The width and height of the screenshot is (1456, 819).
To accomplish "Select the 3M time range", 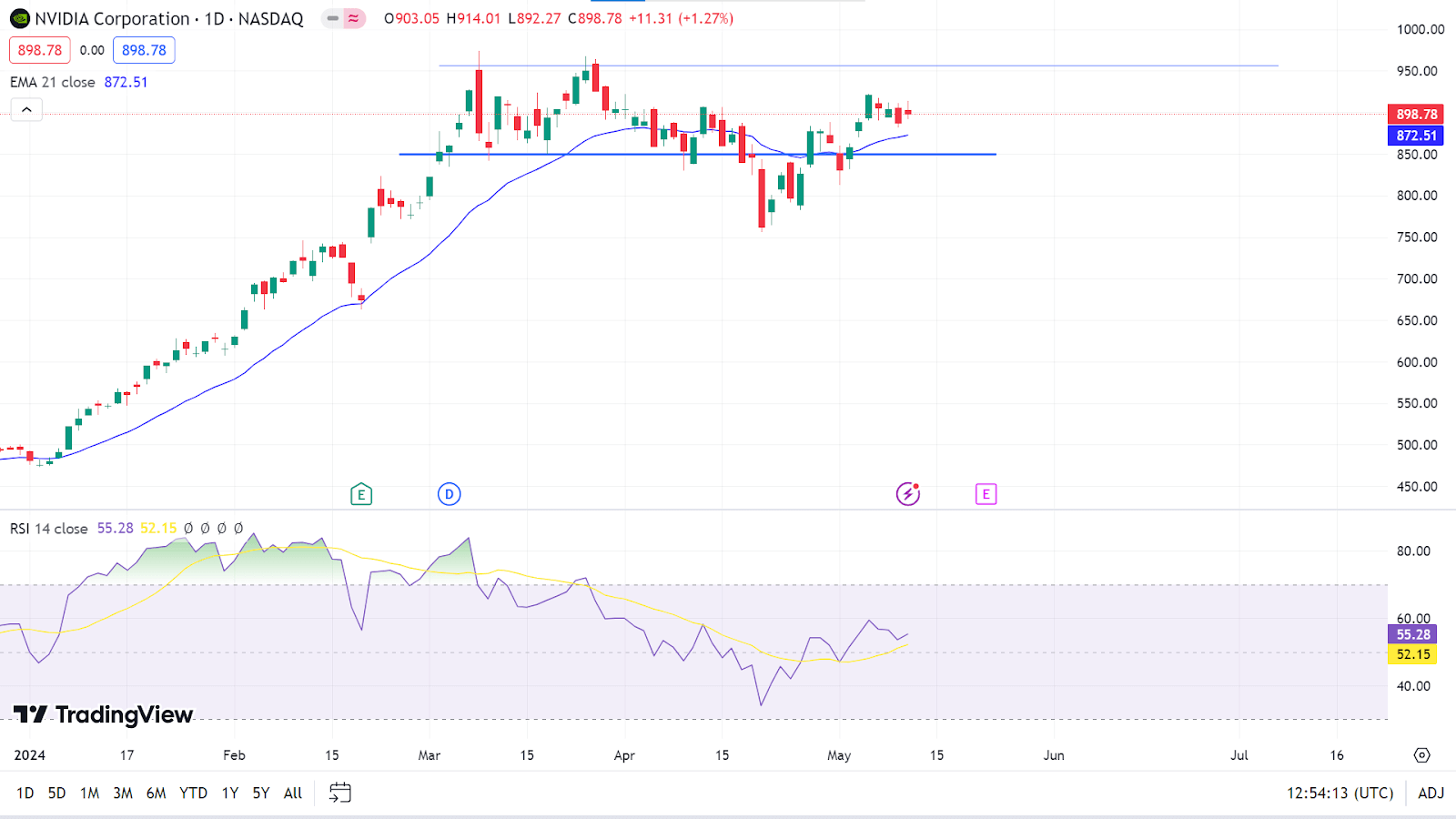I will [123, 793].
